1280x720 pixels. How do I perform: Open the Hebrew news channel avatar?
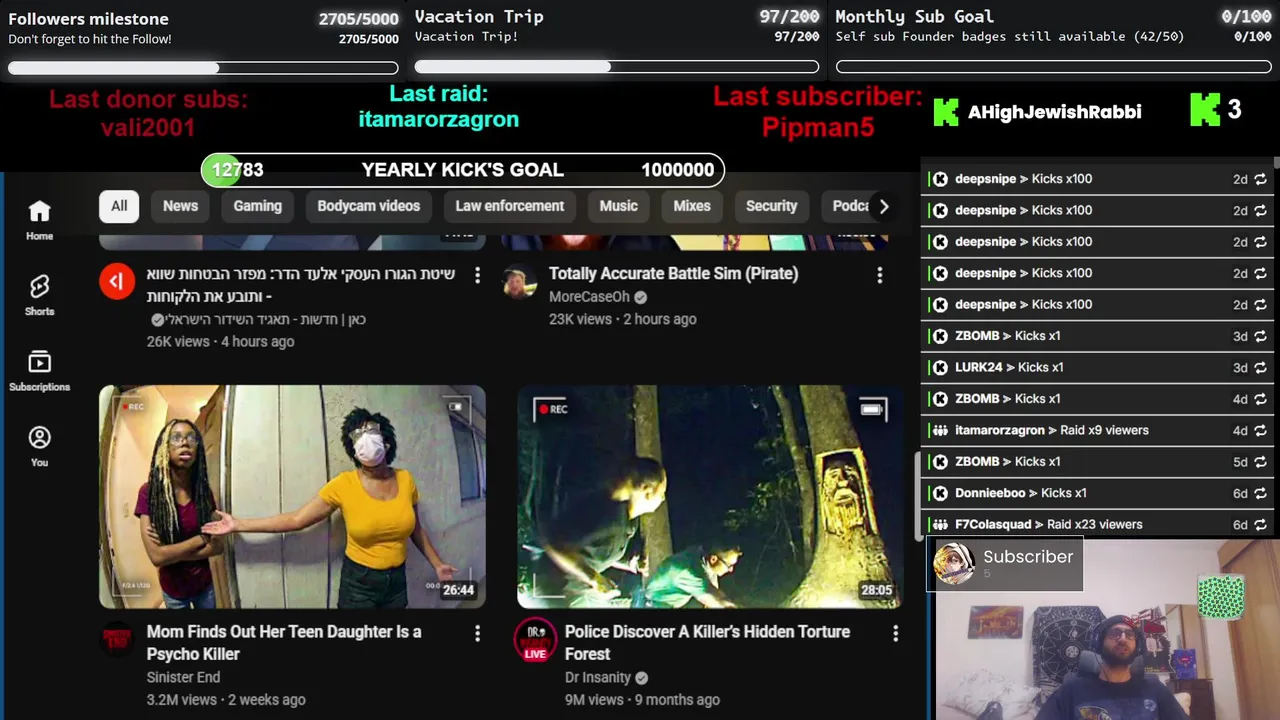[x=117, y=282]
